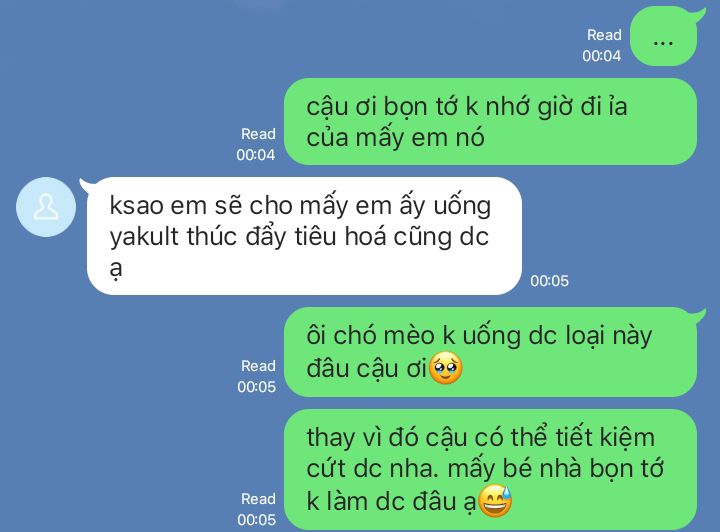Tap the Read 00:04 label by "..." bubble
Image resolution: width=720 pixels, height=532 pixels.
pos(602,45)
